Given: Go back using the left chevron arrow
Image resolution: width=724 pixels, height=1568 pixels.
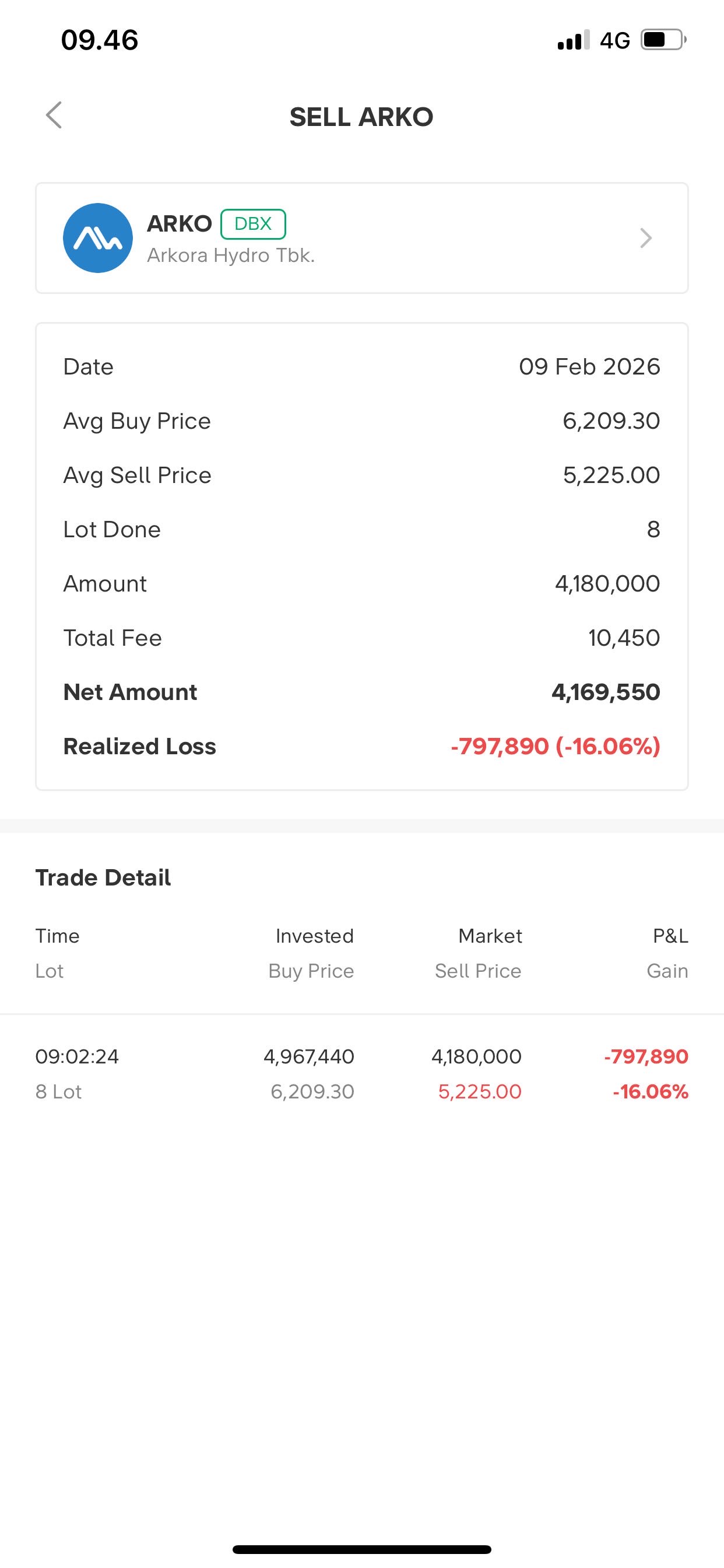Looking at the screenshot, I should click(x=54, y=116).
